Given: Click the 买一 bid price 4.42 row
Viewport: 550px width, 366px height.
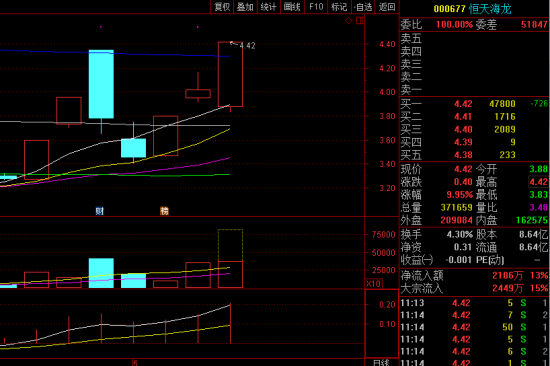Looking at the screenshot, I should [x=474, y=104].
